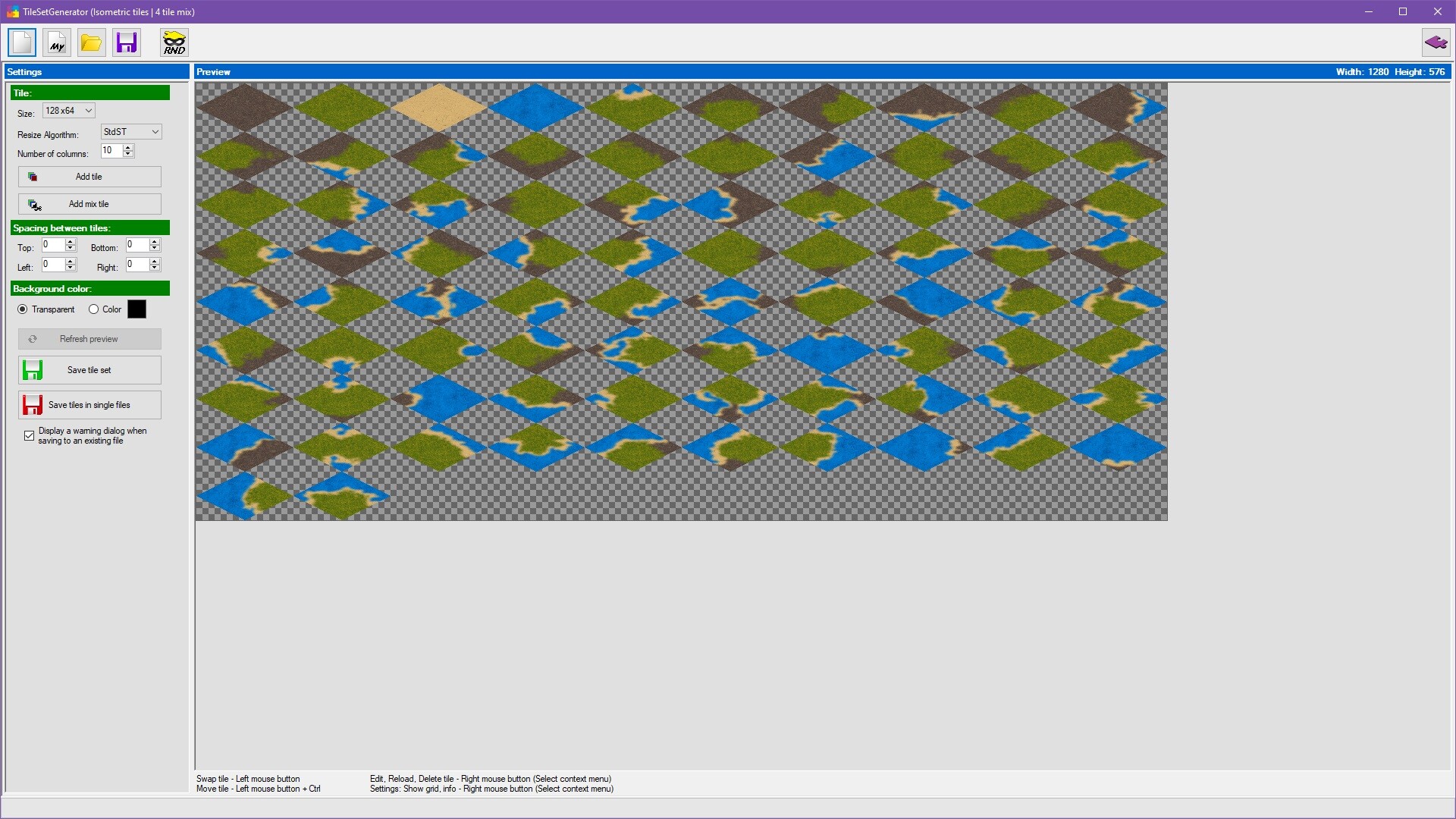The height and width of the screenshot is (819, 1456).
Task: Select the Color background option
Action: [x=94, y=309]
